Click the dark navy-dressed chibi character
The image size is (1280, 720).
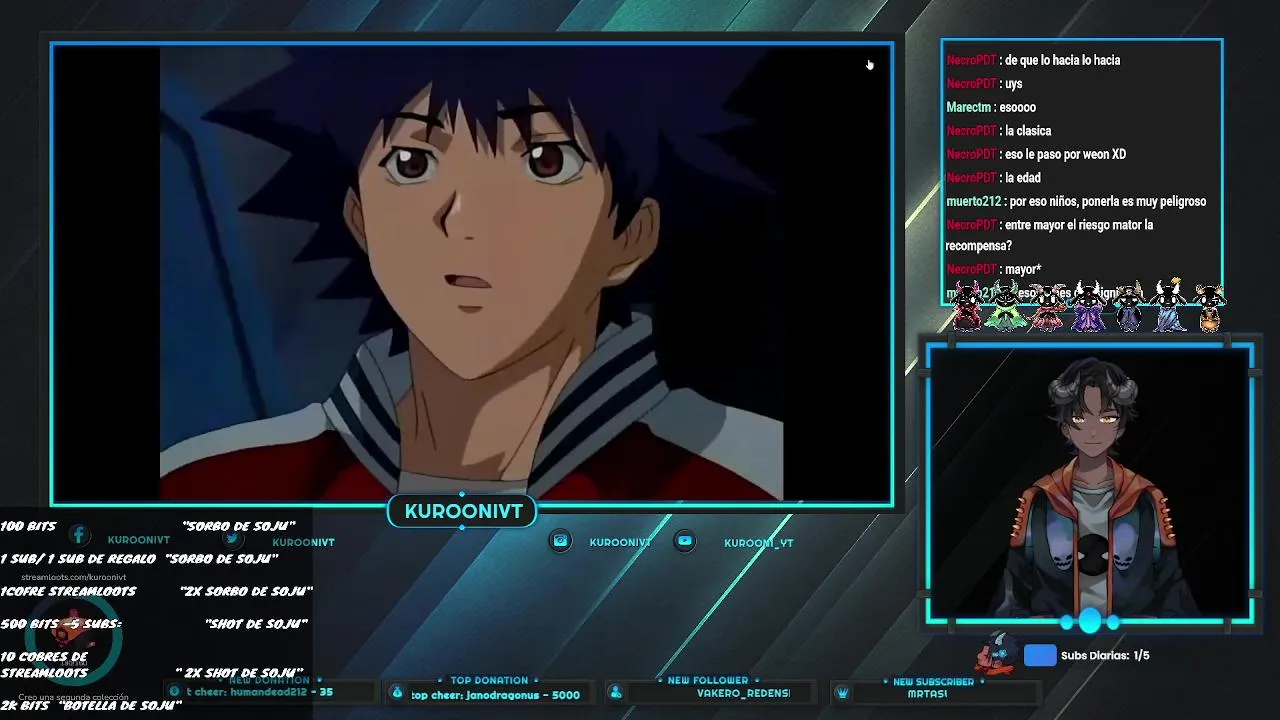(x=1129, y=306)
